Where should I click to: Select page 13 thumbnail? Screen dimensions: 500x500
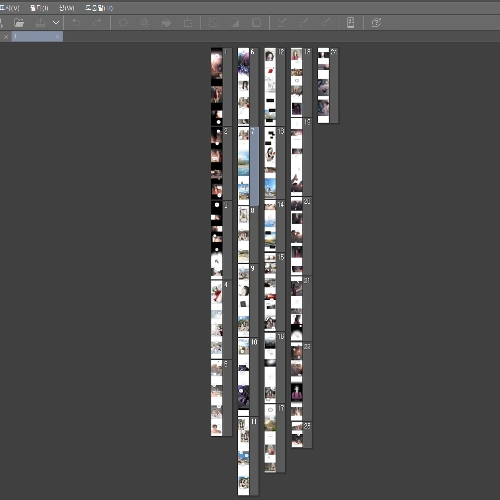click(275, 163)
